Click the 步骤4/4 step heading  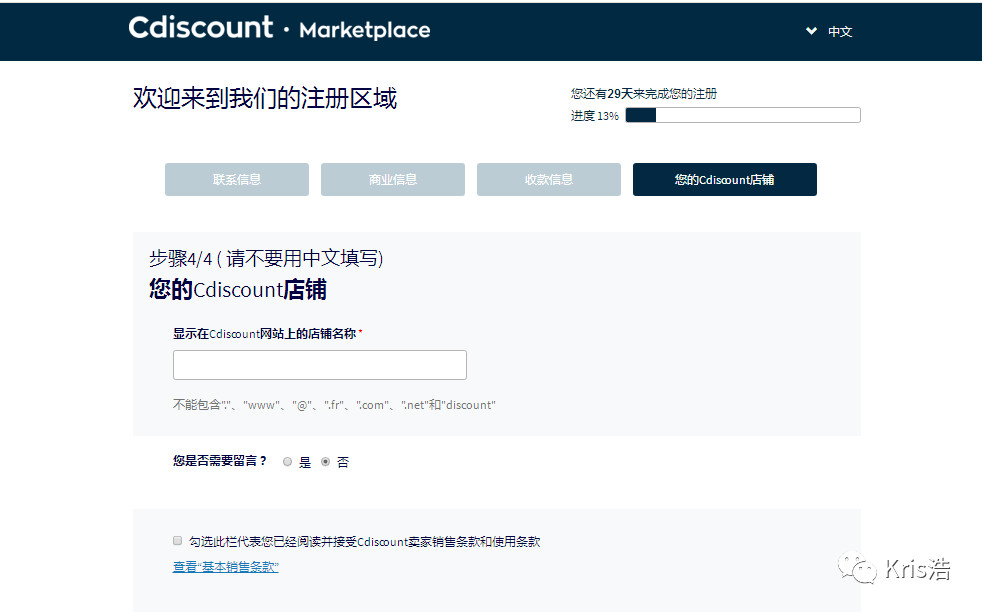[266, 258]
